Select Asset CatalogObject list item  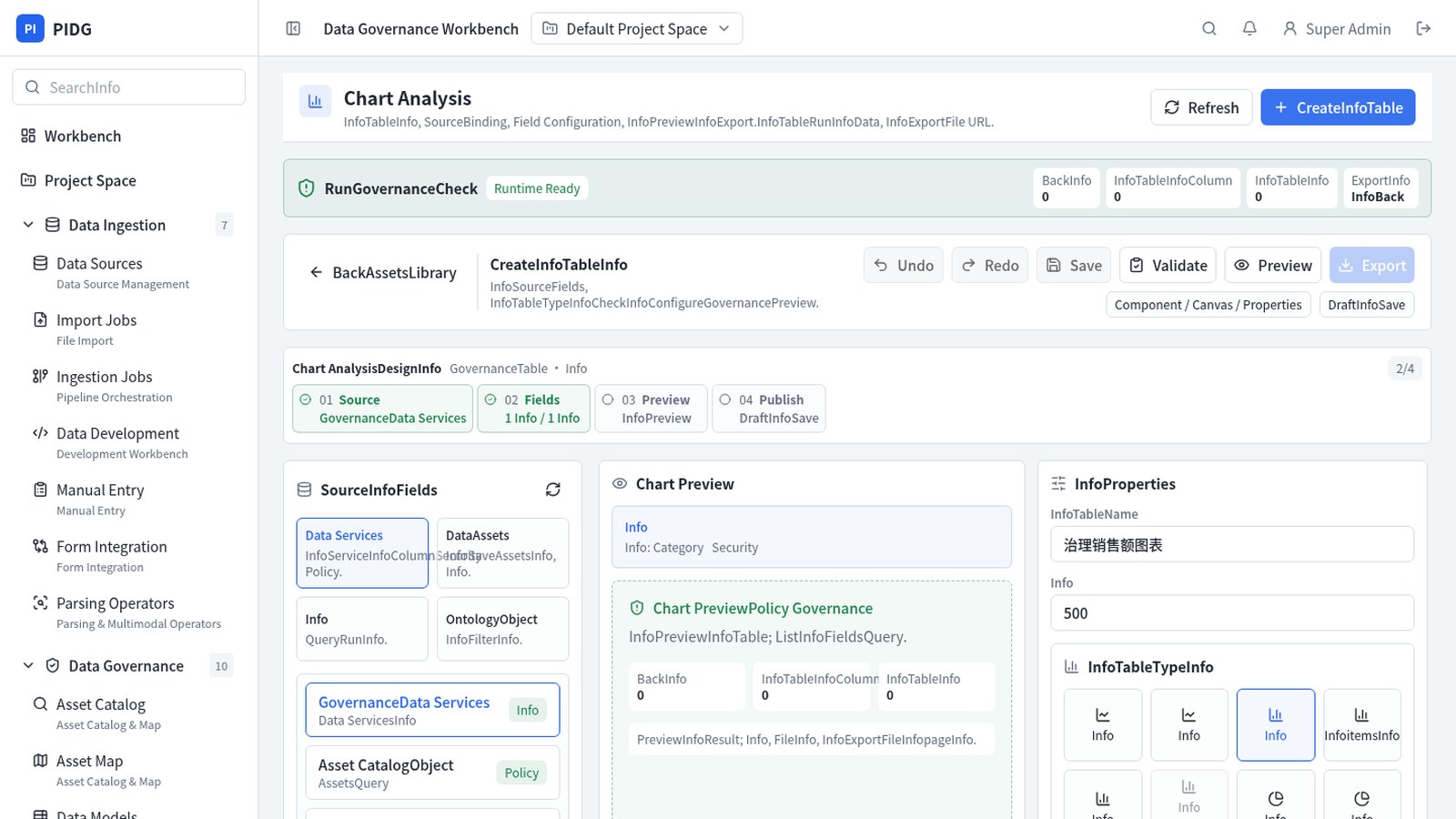click(x=432, y=773)
